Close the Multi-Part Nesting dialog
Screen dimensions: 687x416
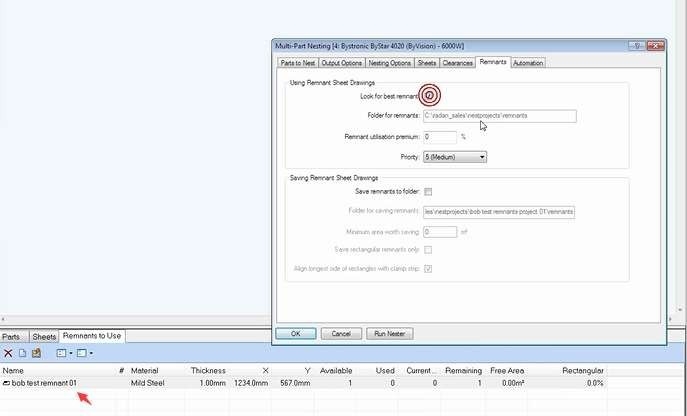pos(655,46)
